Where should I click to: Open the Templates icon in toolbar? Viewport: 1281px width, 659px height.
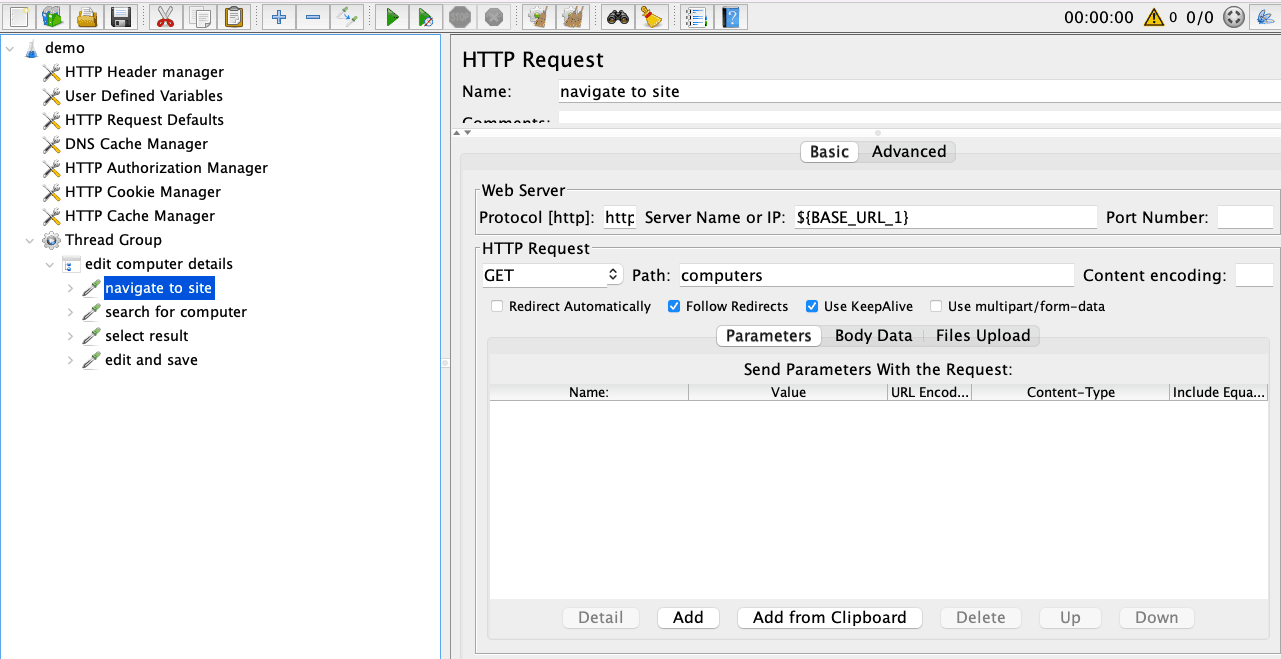pos(53,16)
